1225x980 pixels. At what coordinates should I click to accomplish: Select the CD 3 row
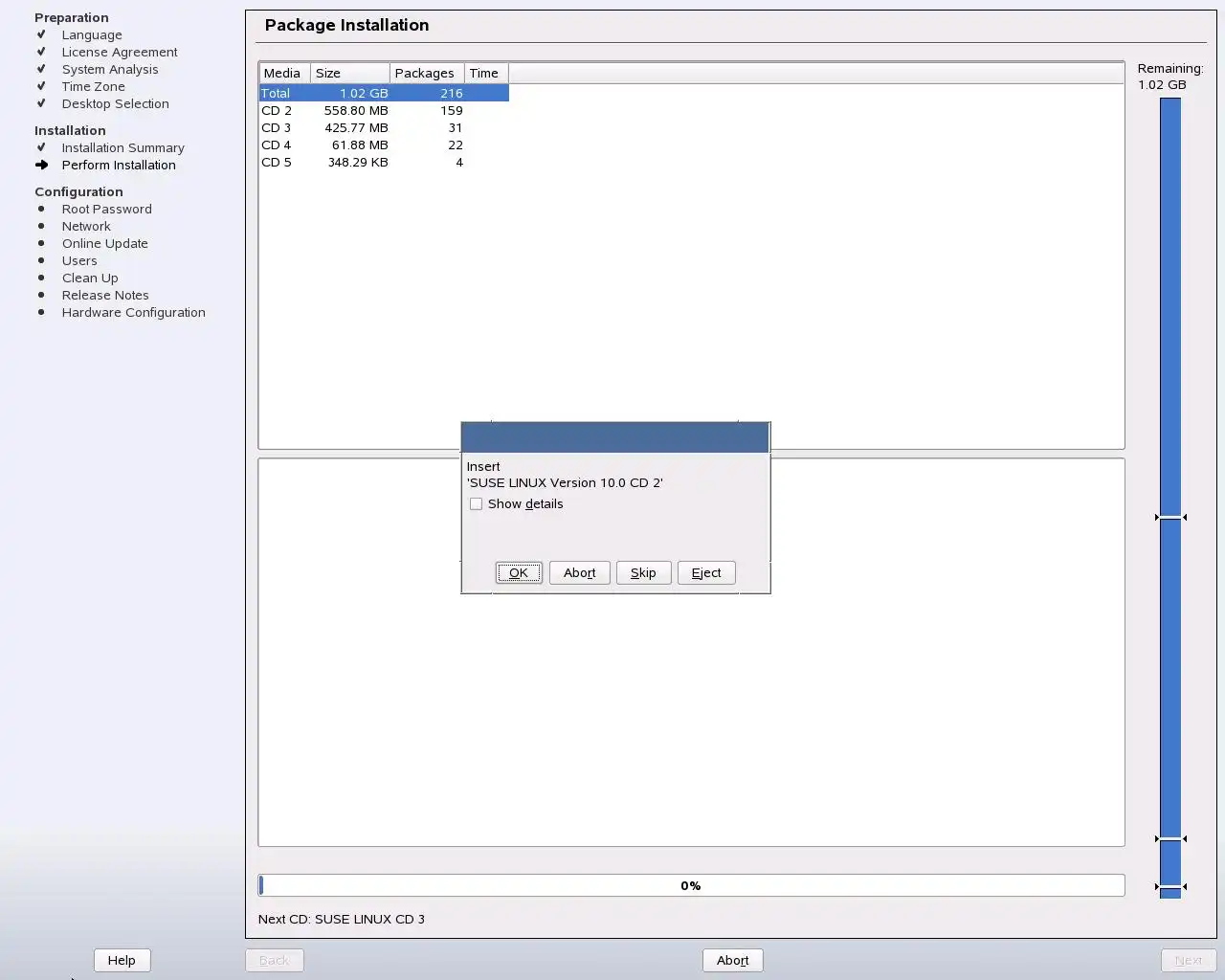pyautogui.click(x=384, y=127)
